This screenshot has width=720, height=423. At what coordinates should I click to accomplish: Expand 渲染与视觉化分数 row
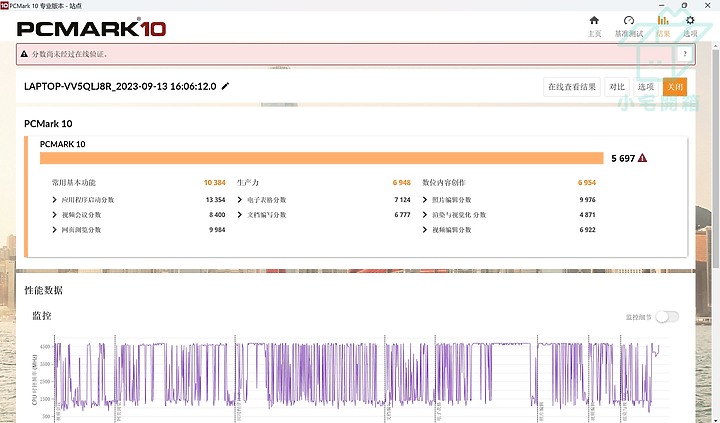425,214
